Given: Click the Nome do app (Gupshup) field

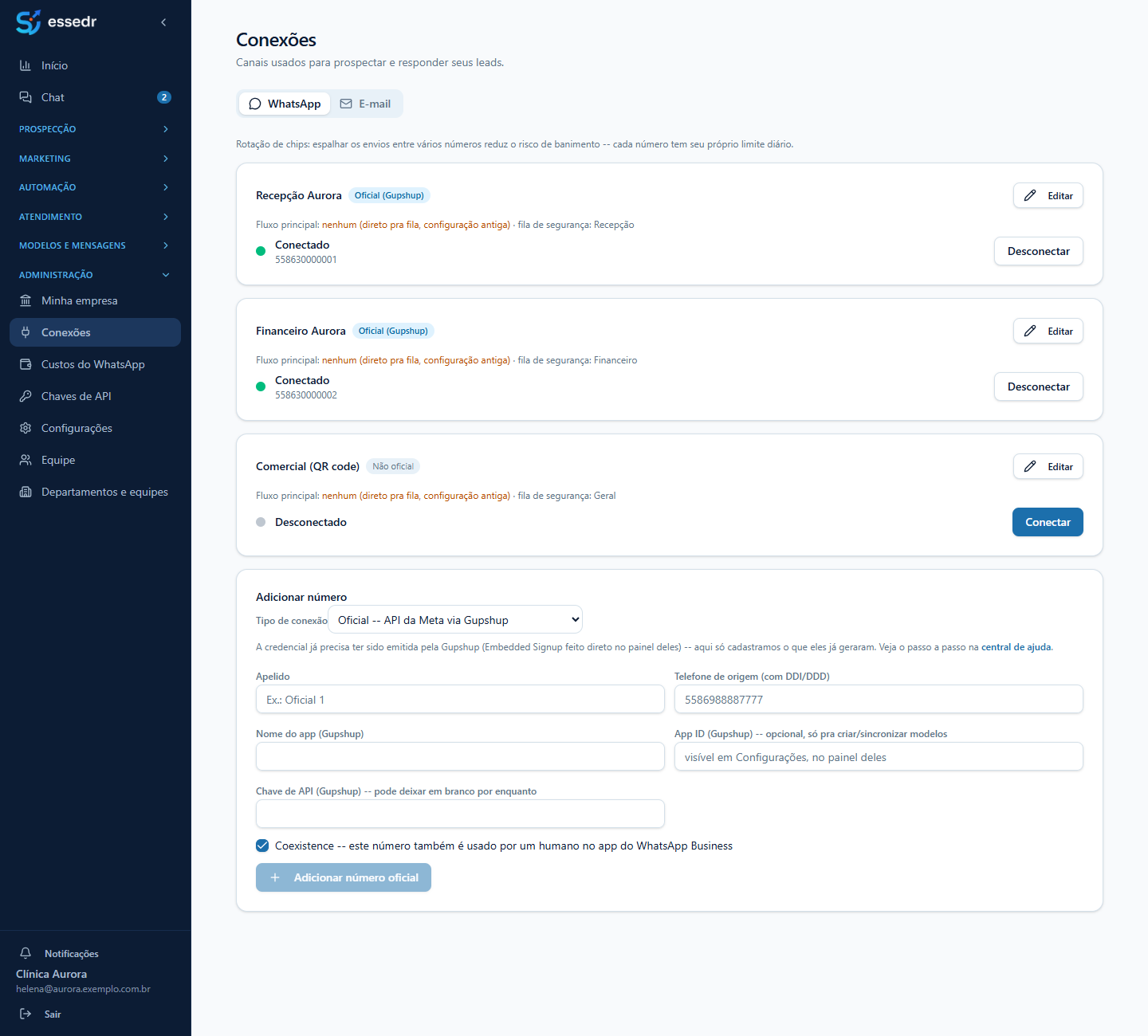Looking at the screenshot, I should (x=460, y=757).
